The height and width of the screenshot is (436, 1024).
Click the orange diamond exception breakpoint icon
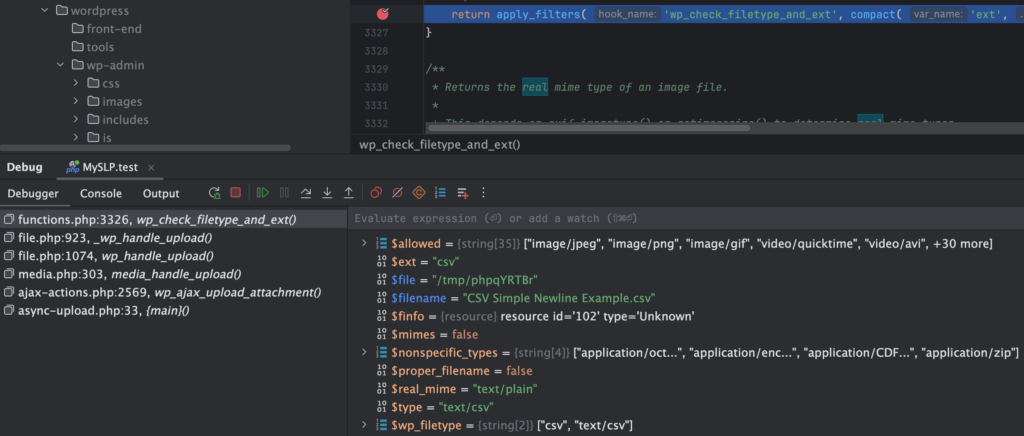(x=419, y=193)
